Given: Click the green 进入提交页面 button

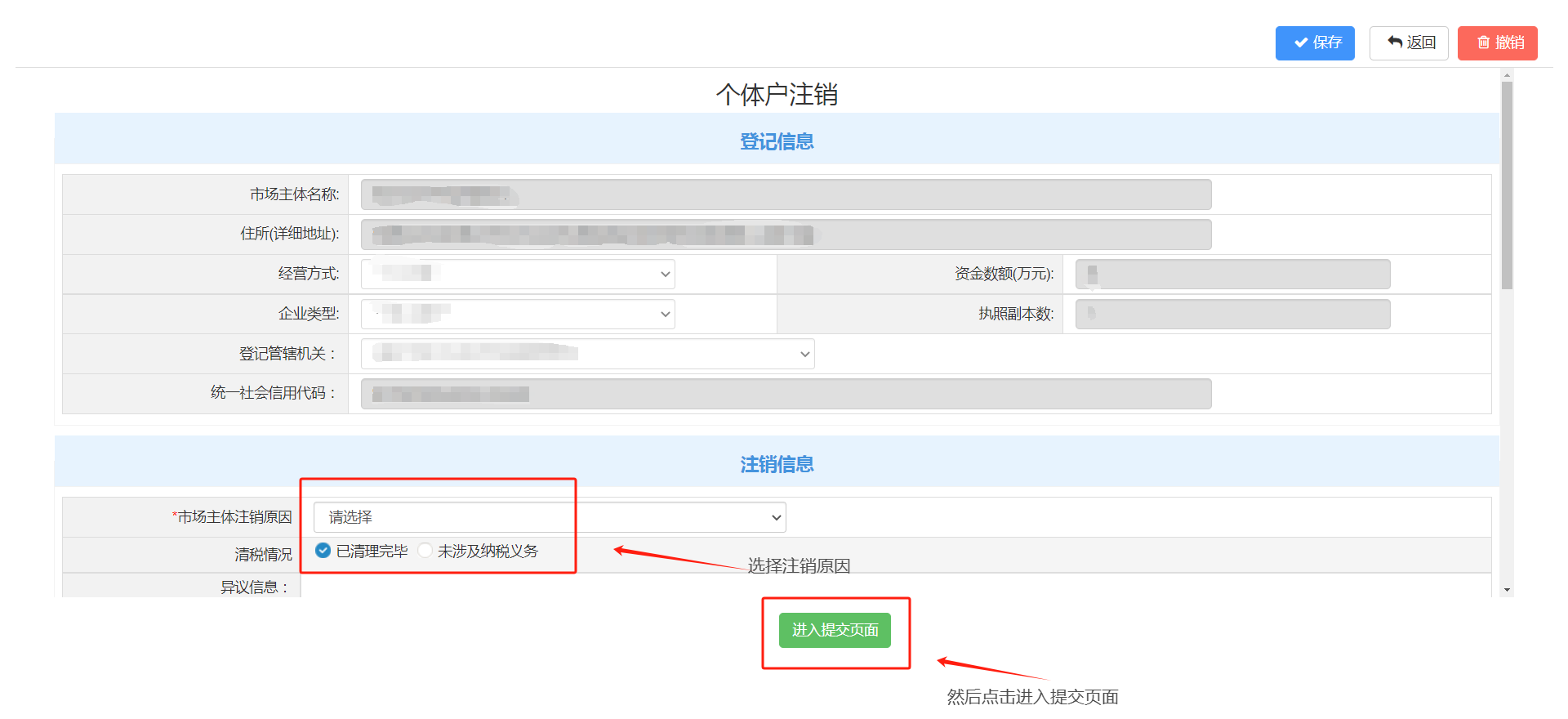Looking at the screenshot, I should tap(835, 630).
